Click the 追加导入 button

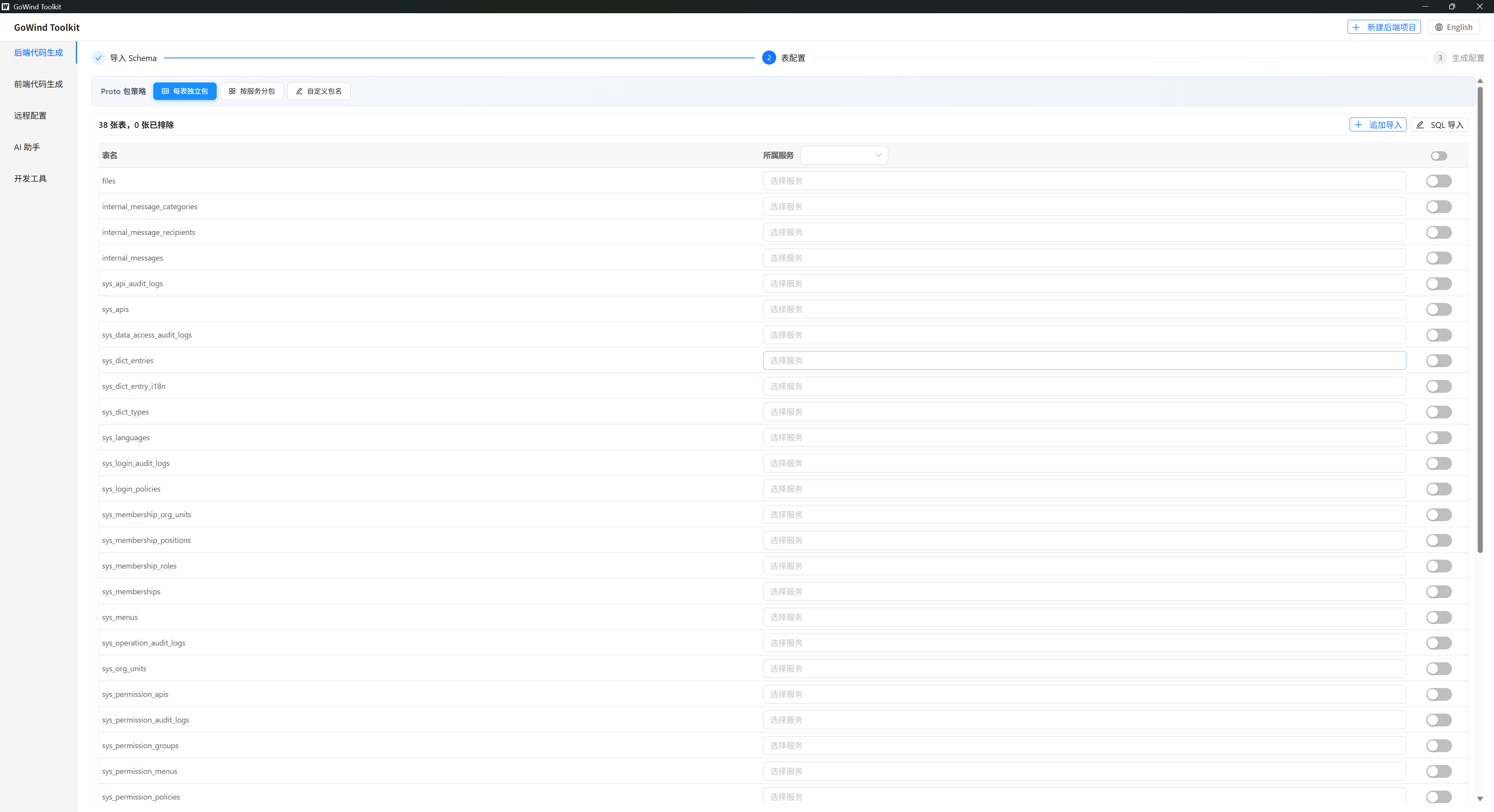pos(1377,124)
